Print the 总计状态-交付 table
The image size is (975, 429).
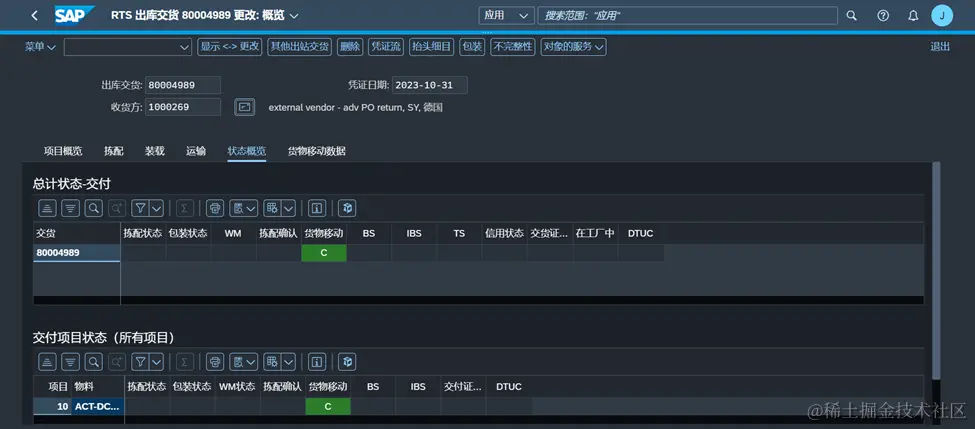tap(215, 208)
